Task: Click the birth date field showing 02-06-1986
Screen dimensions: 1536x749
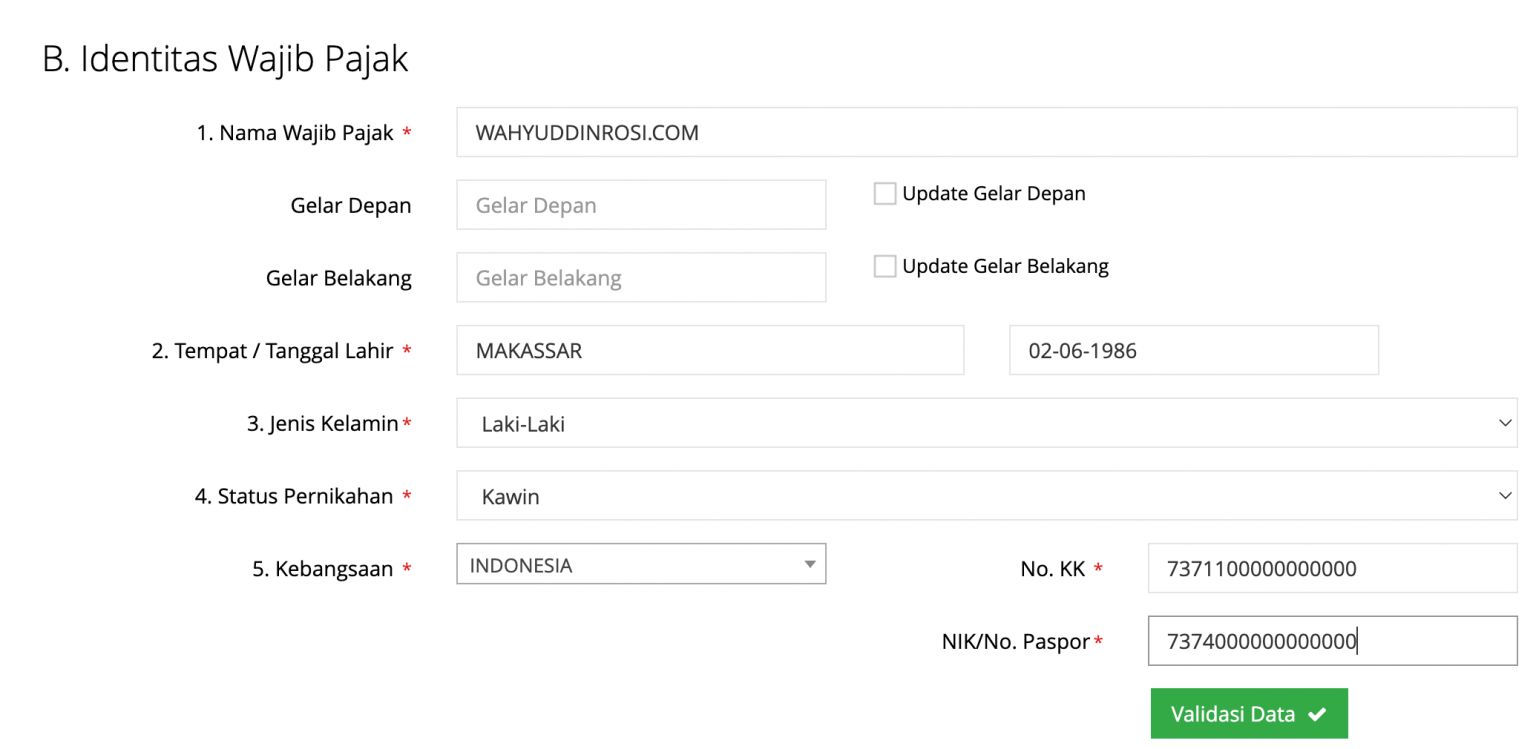Action: click(1193, 350)
